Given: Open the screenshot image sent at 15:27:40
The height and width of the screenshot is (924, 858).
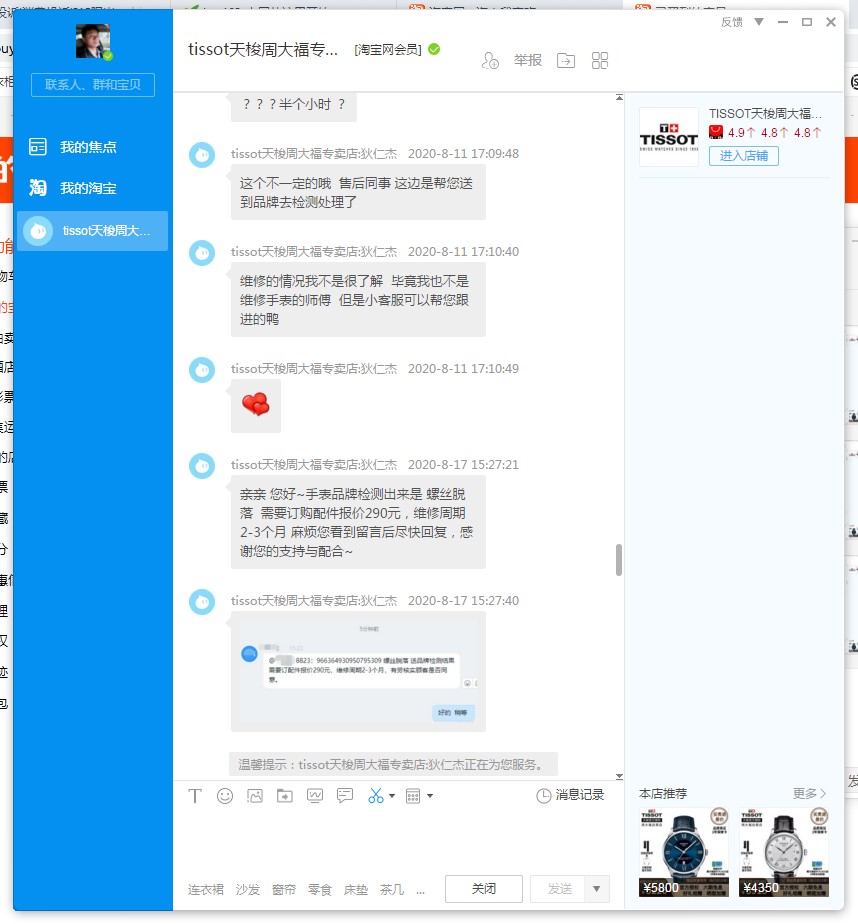Looking at the screenshot, I should [358, 672].
